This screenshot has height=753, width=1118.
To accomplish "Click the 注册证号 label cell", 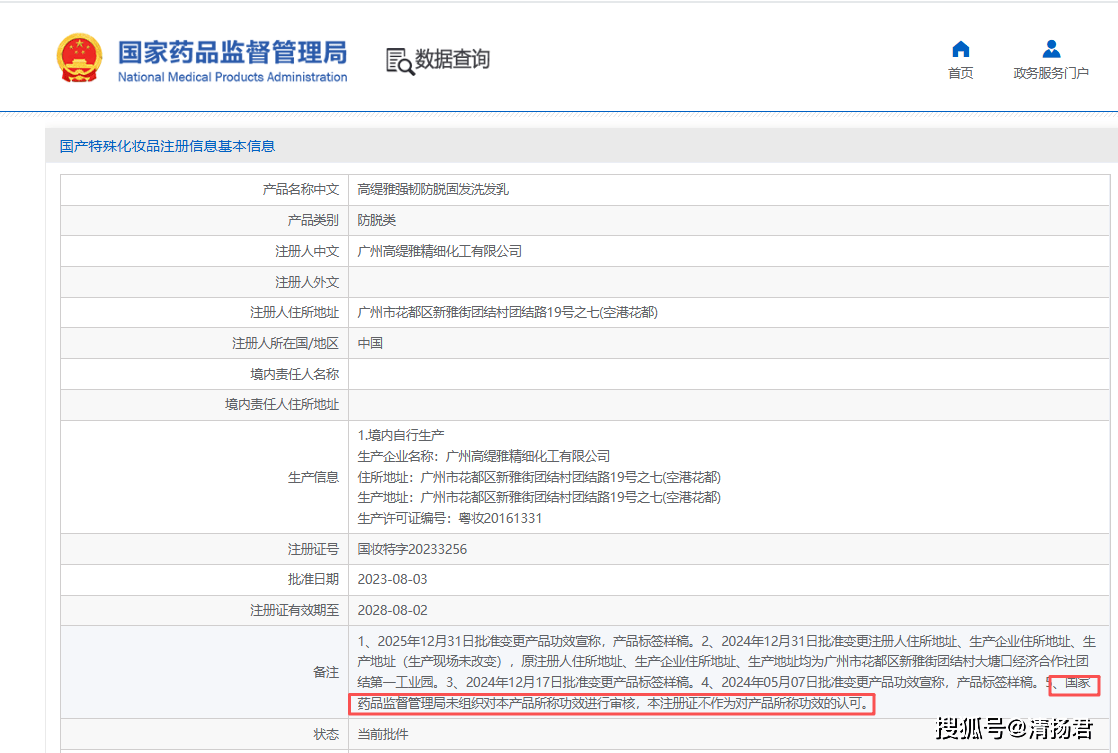I will 204,549.
